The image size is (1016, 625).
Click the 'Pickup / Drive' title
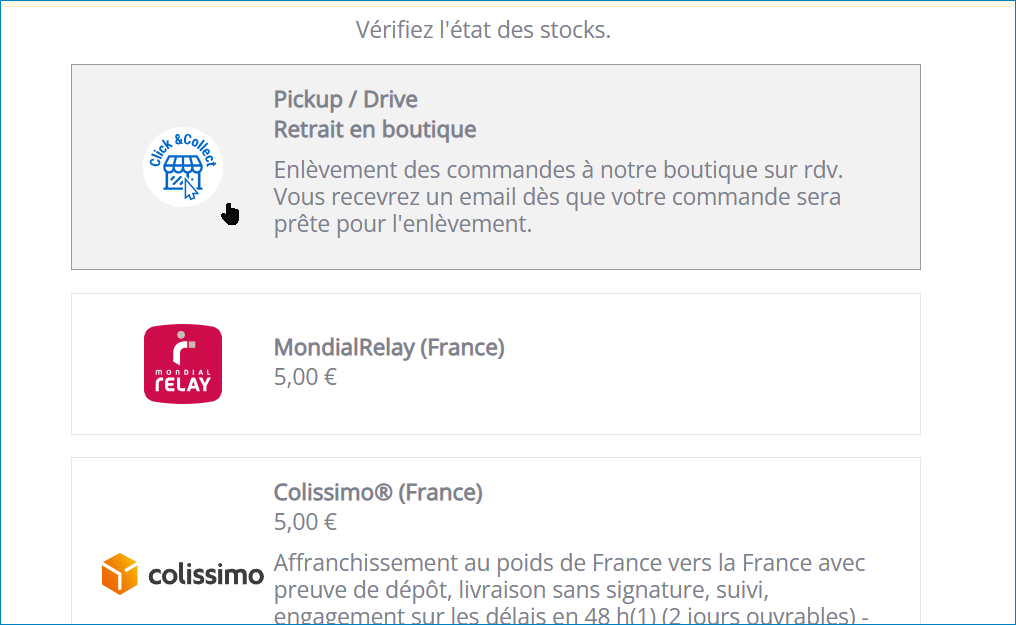pos(345,100)
